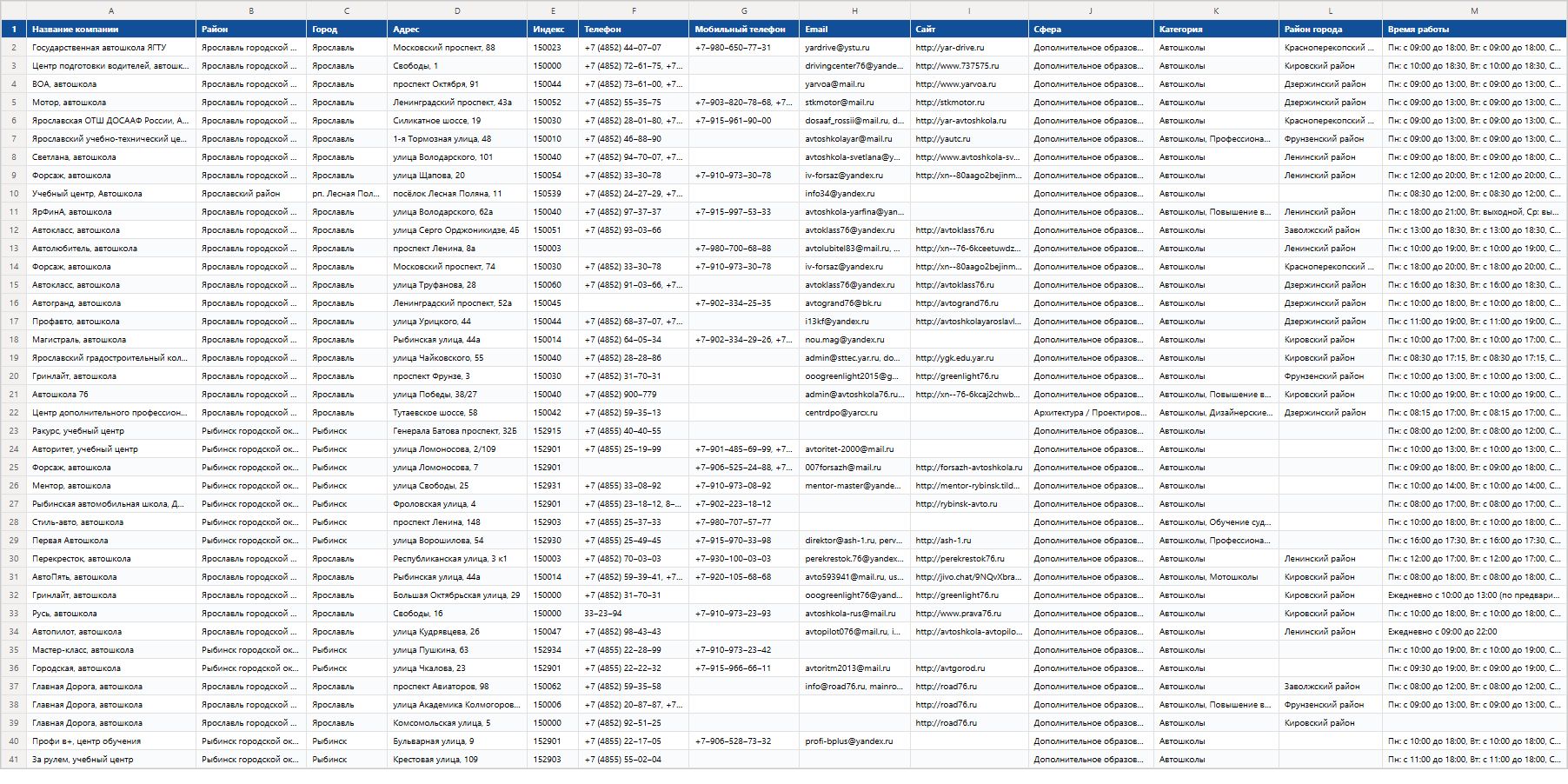Select mobile cell '+7–906–528–73–32'
The height and width of the screenshot is (784, 1568).
(x=744, y=741)
